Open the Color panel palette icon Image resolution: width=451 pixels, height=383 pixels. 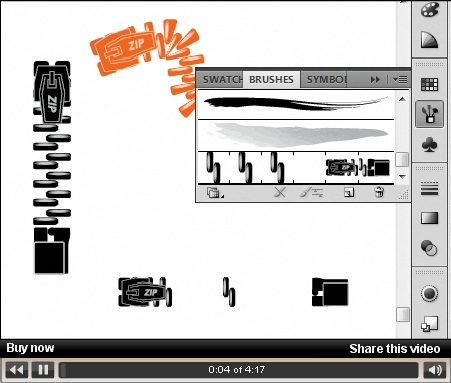pyautogui.click(x=429, y=9)
